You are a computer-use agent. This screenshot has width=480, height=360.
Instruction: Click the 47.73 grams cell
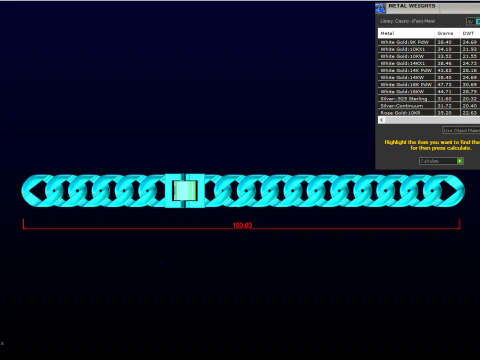447,84
